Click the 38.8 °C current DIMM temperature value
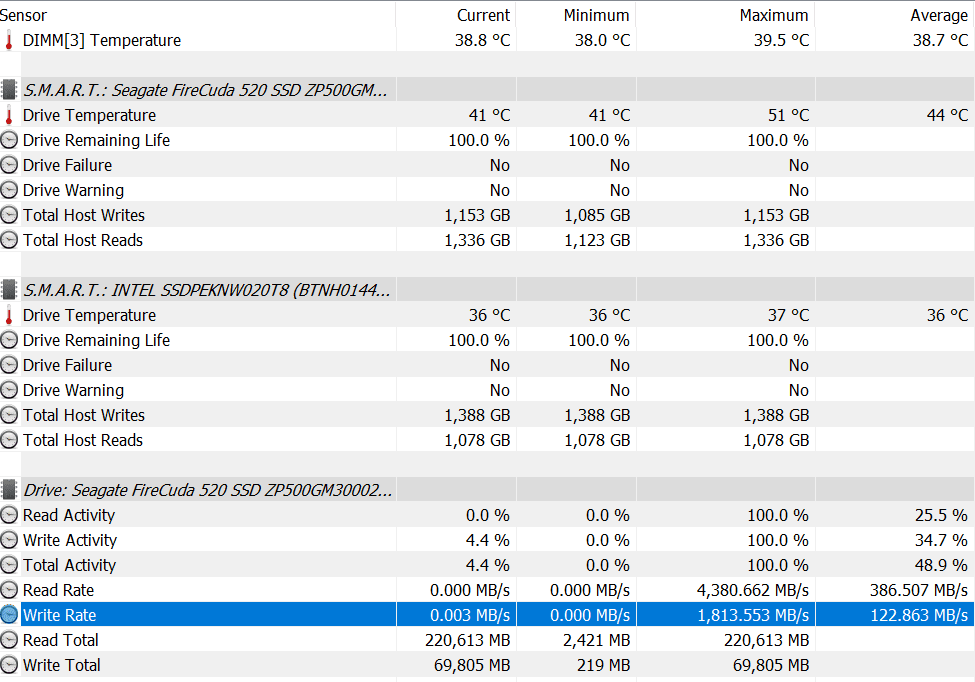This screenshot has width=975, height=682. click(483, 40)
